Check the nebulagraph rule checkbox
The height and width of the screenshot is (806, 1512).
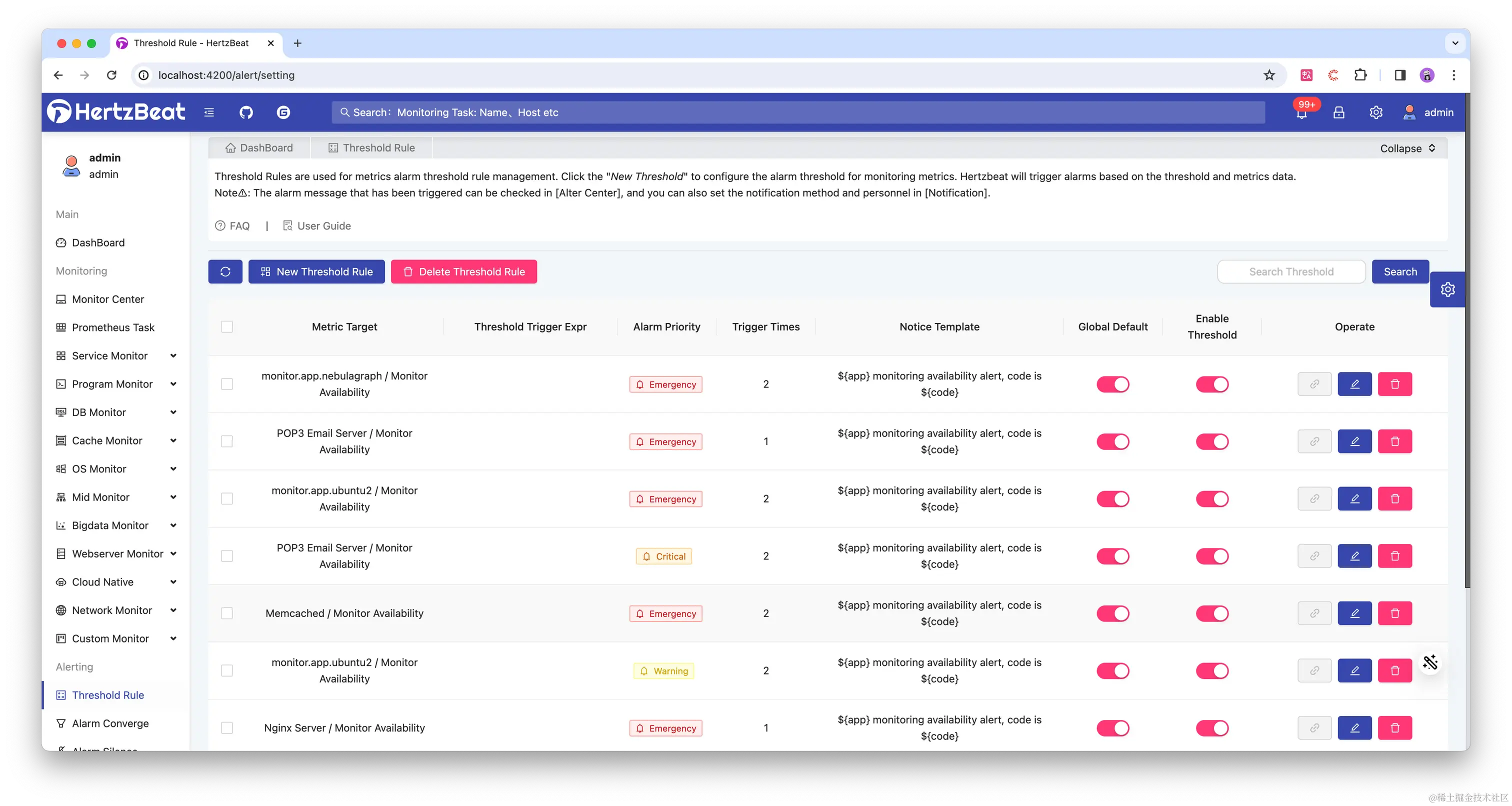click(x=227, y=384)
